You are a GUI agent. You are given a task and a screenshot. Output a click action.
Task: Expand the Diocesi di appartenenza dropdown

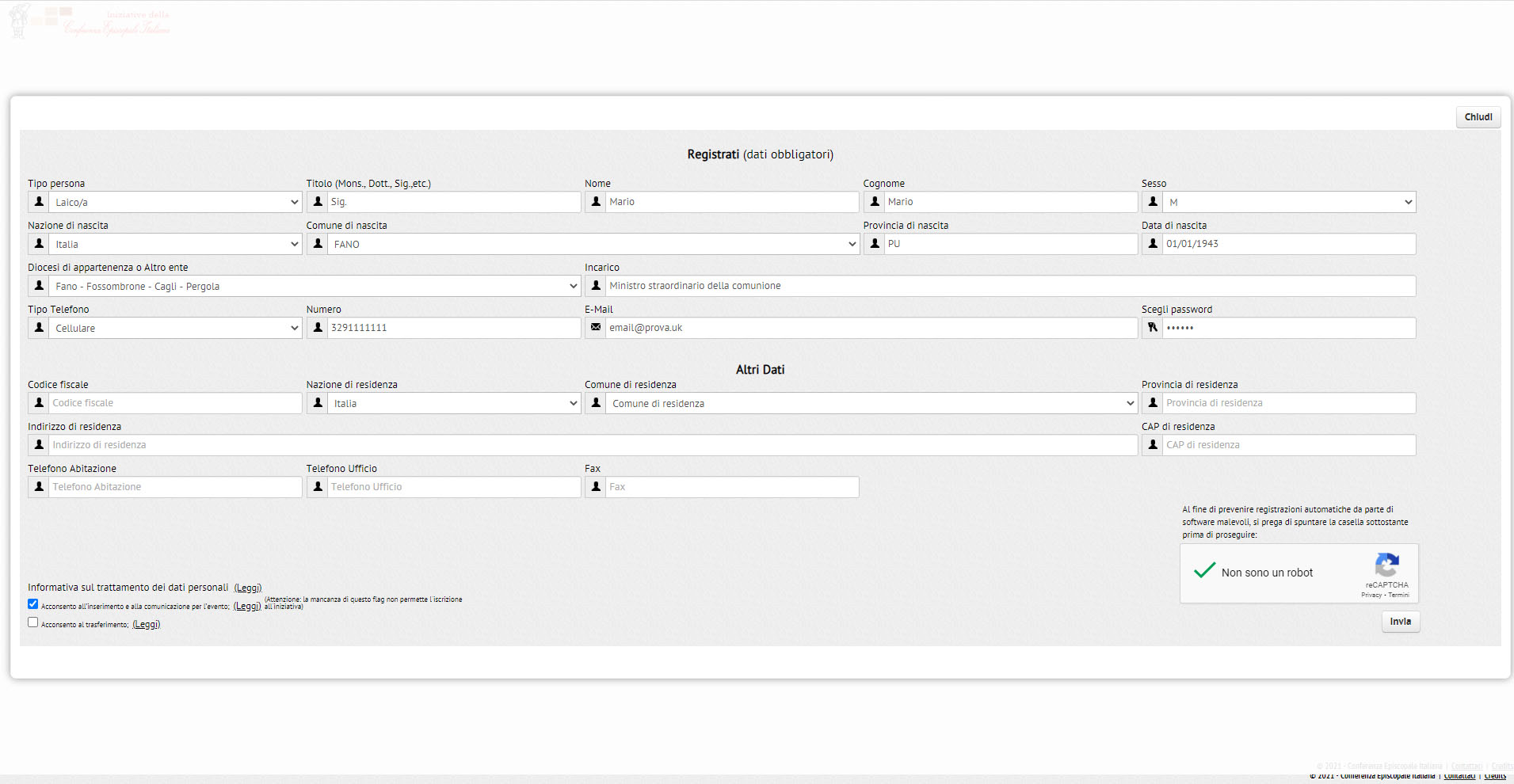coord(315,287)
